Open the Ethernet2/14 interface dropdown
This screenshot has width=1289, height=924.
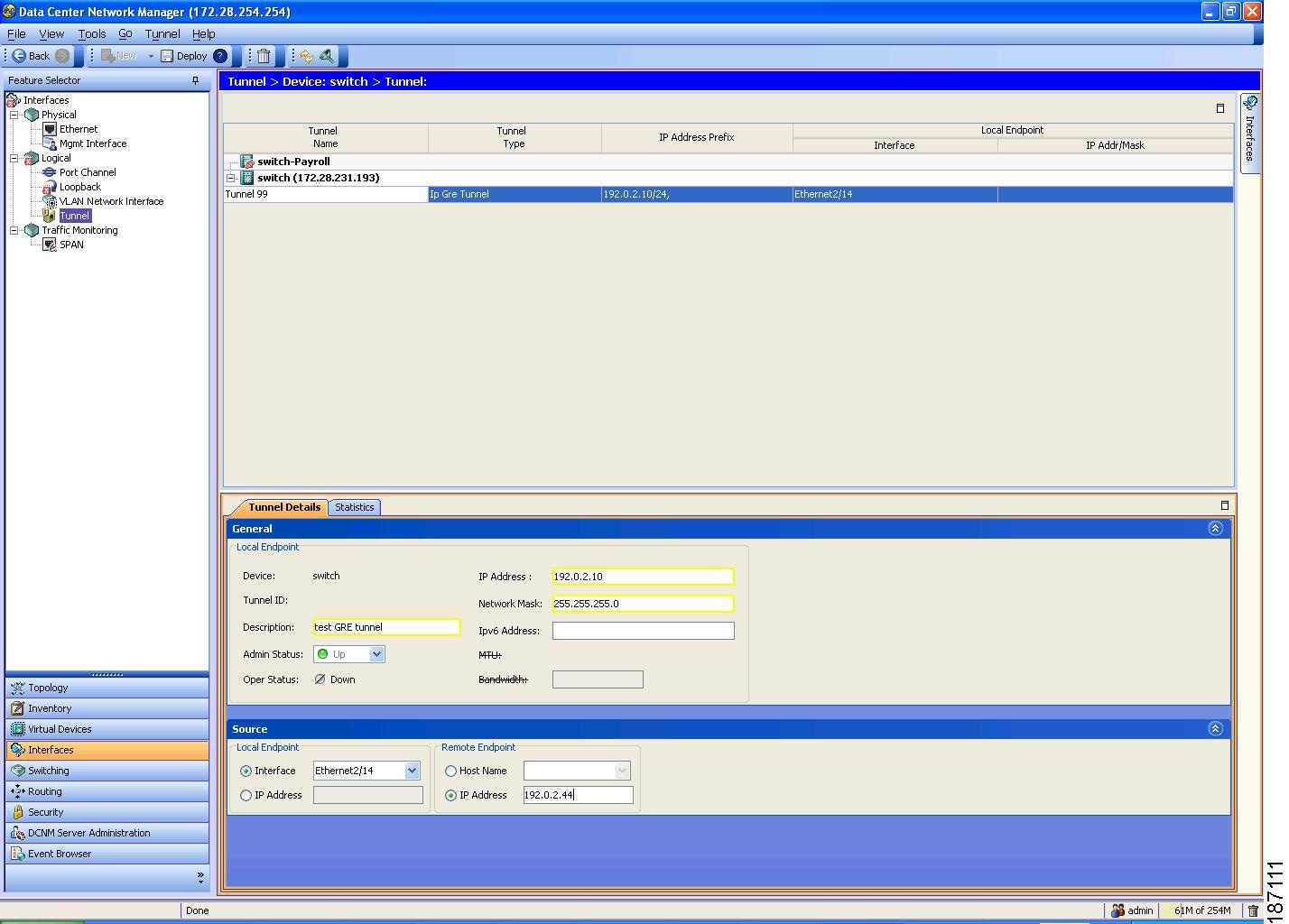(x=412, y=771)
